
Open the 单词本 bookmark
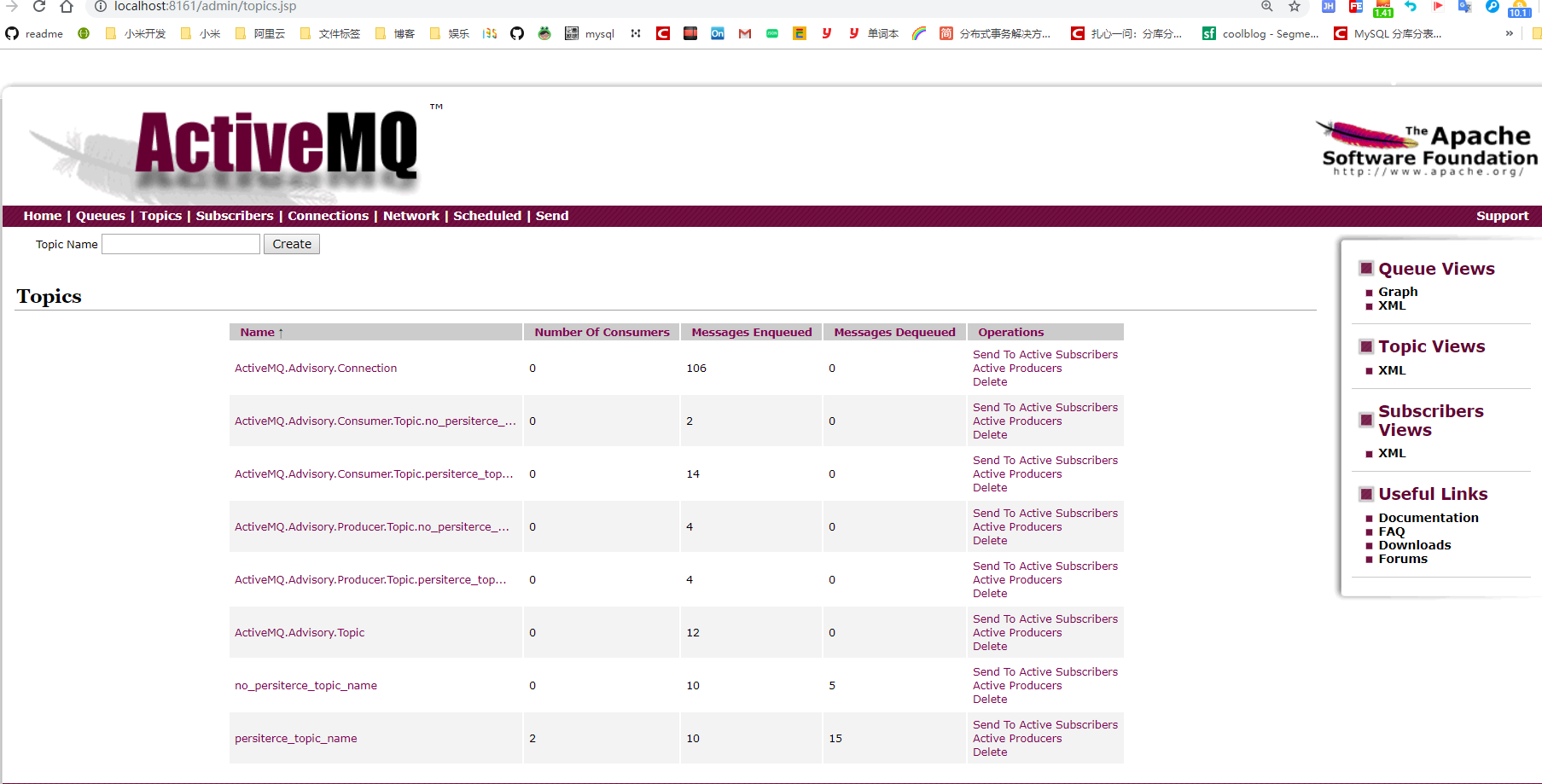coord(874,33)
